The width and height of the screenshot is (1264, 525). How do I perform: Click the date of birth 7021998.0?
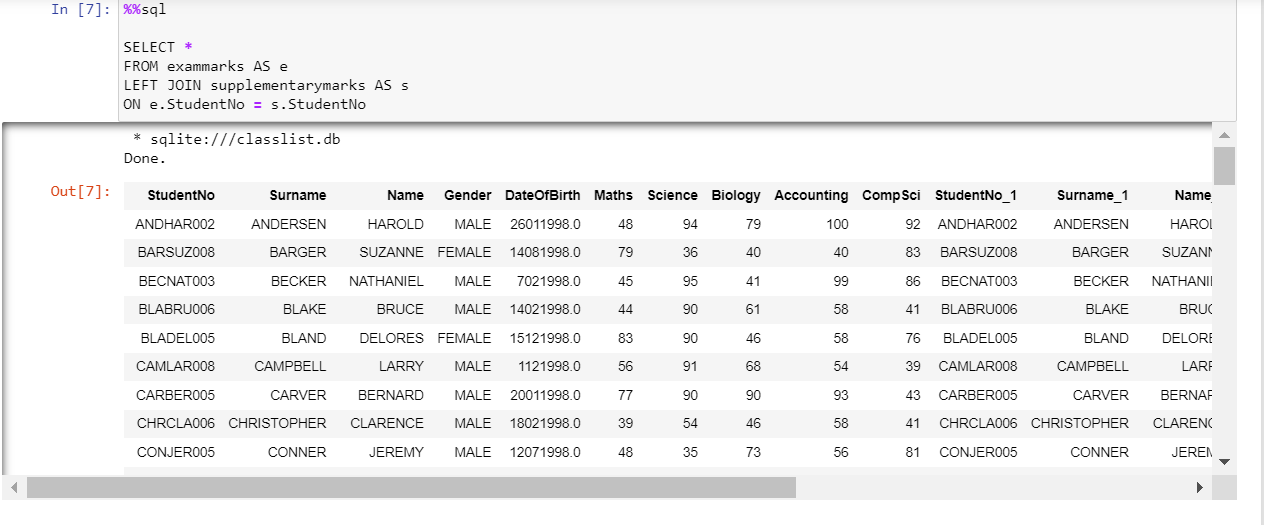(549, 281)
